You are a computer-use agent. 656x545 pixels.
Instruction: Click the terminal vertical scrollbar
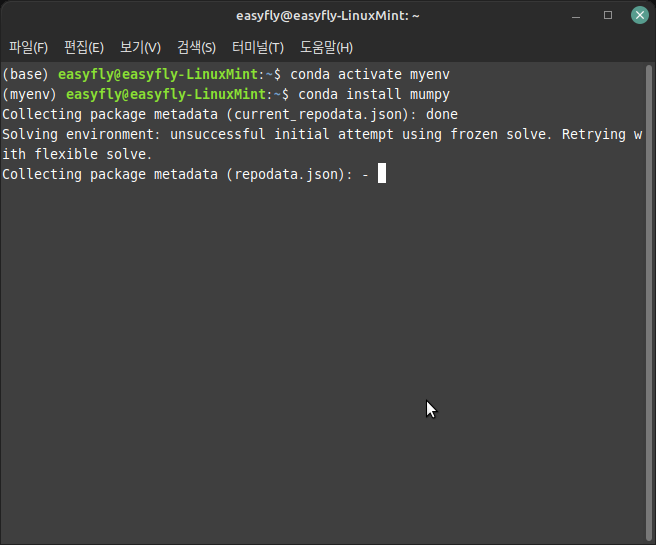coord(649,301)
